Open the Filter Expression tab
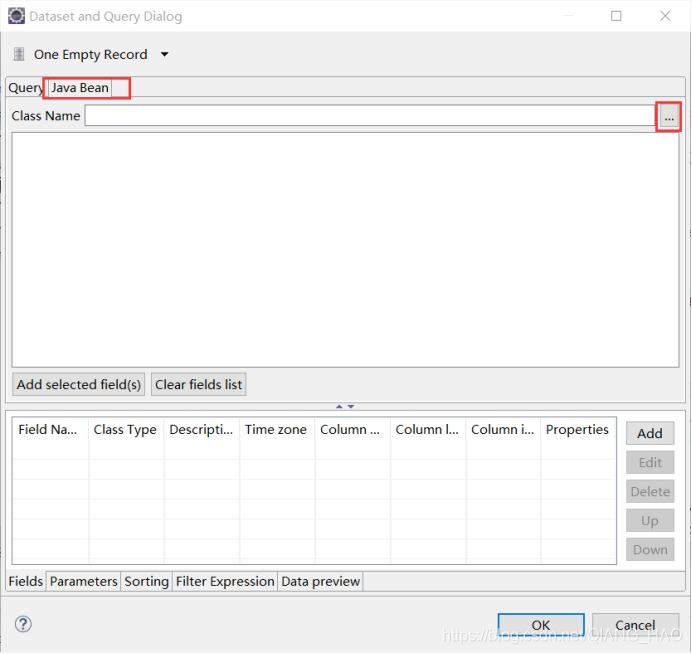 225,581
